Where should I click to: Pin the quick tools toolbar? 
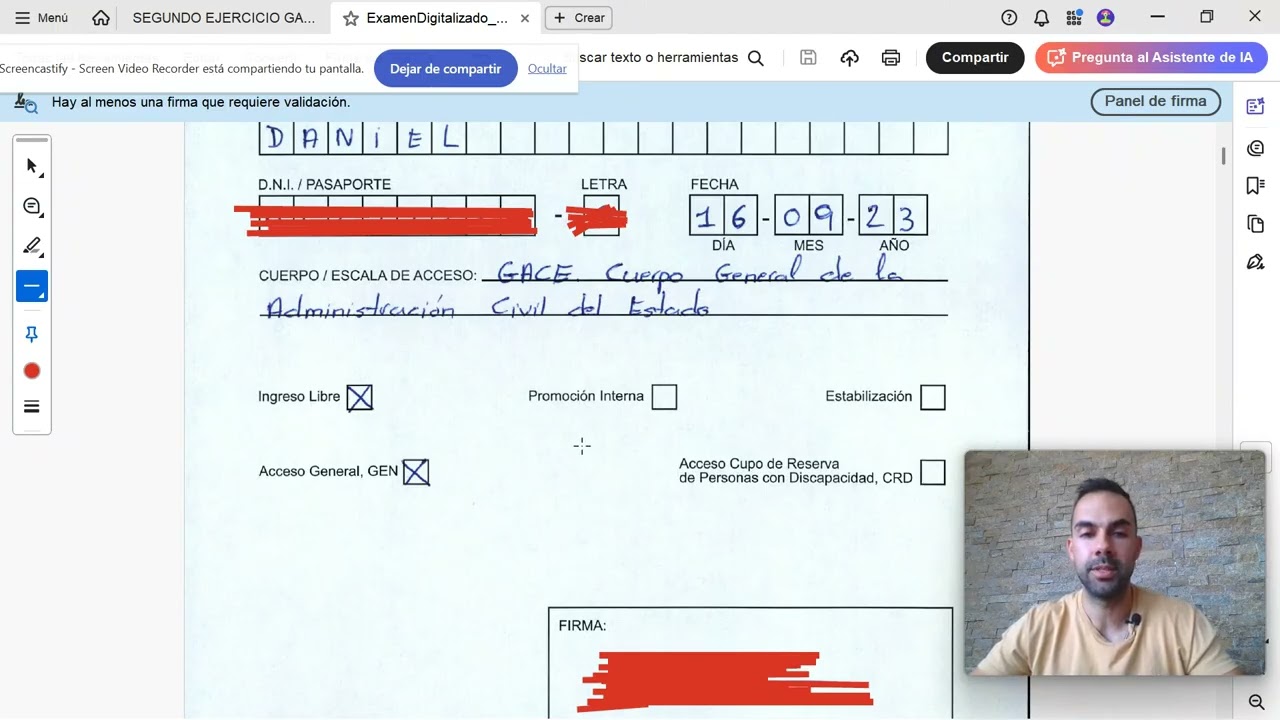tap(32, 334)
